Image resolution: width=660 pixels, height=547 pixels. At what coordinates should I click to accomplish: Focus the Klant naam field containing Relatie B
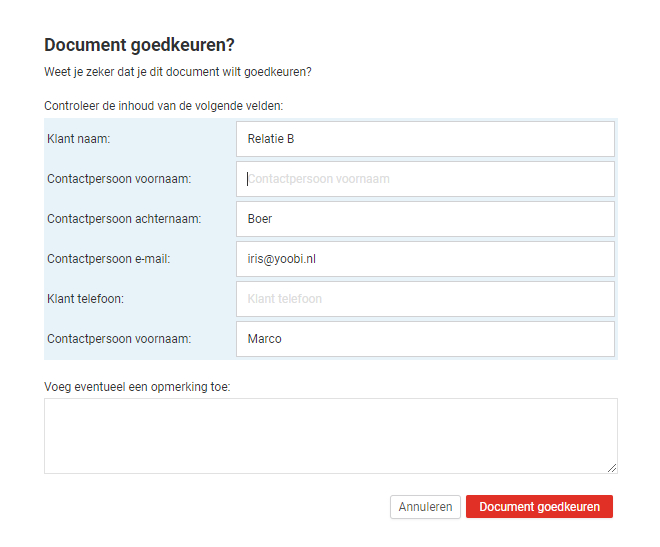tap(425, 139)
